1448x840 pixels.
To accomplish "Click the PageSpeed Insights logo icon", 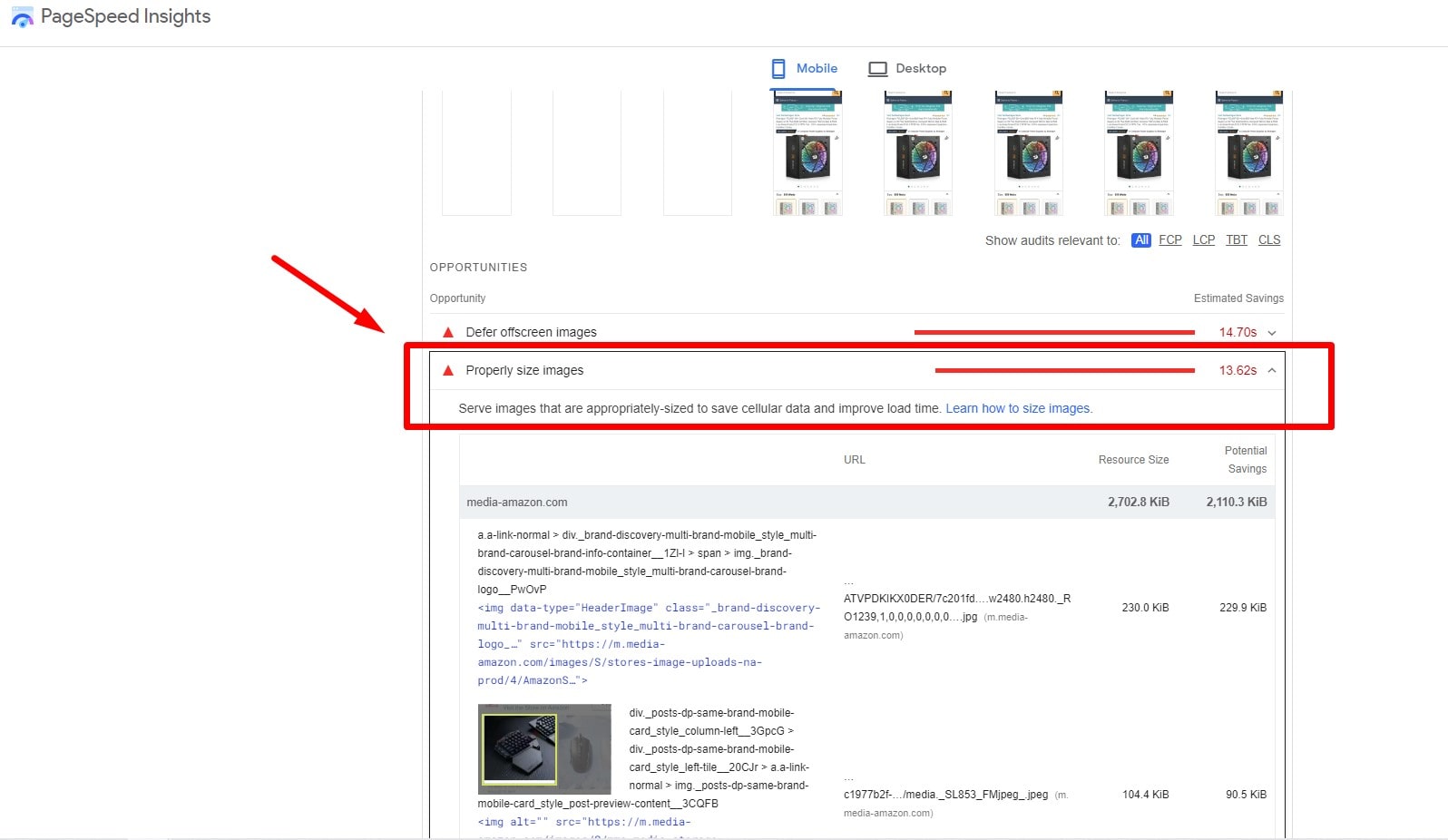I will pyautogui.click(x=22, y=17).
